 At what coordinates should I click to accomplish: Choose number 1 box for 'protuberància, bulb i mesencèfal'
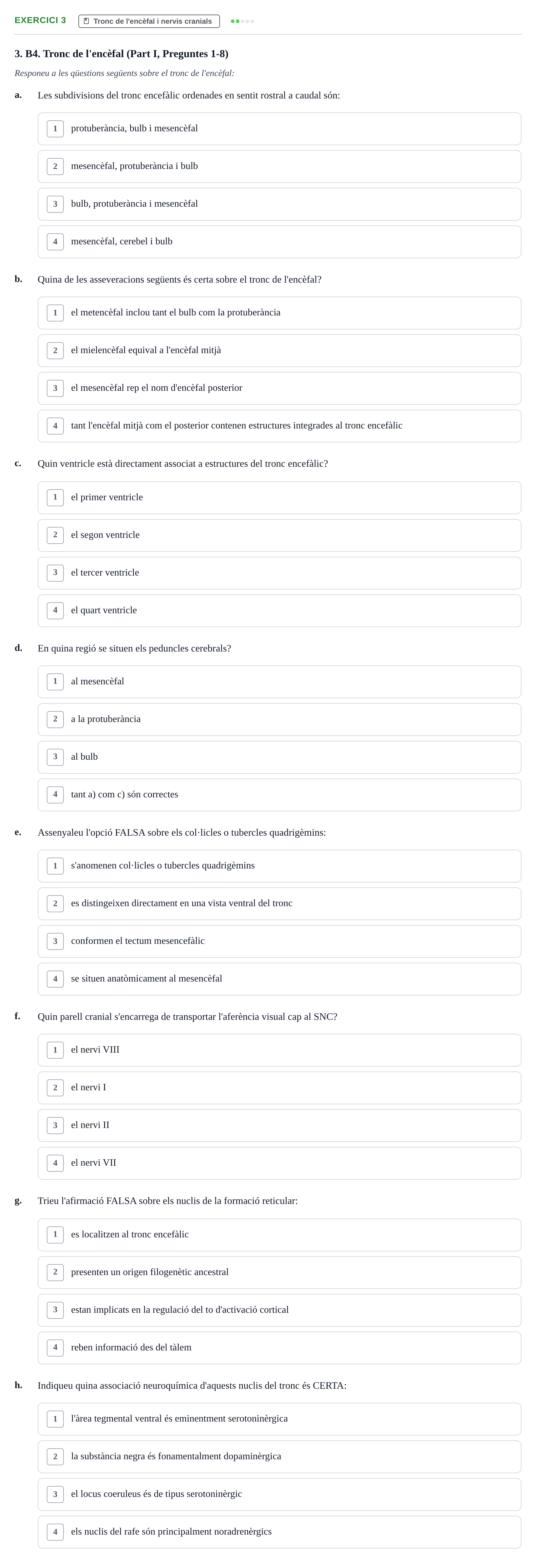(x=55, y=129)
